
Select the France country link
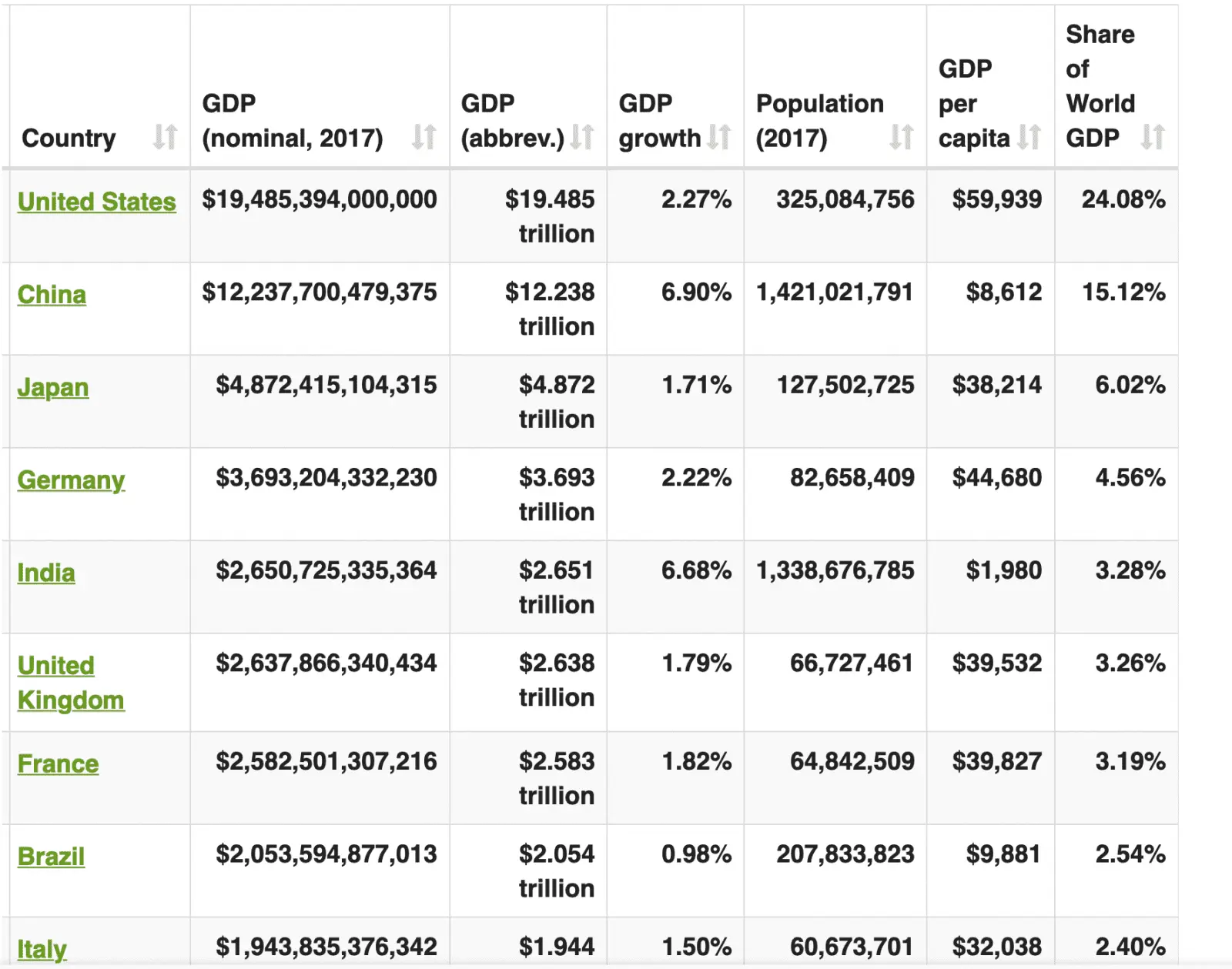(58, 764)
